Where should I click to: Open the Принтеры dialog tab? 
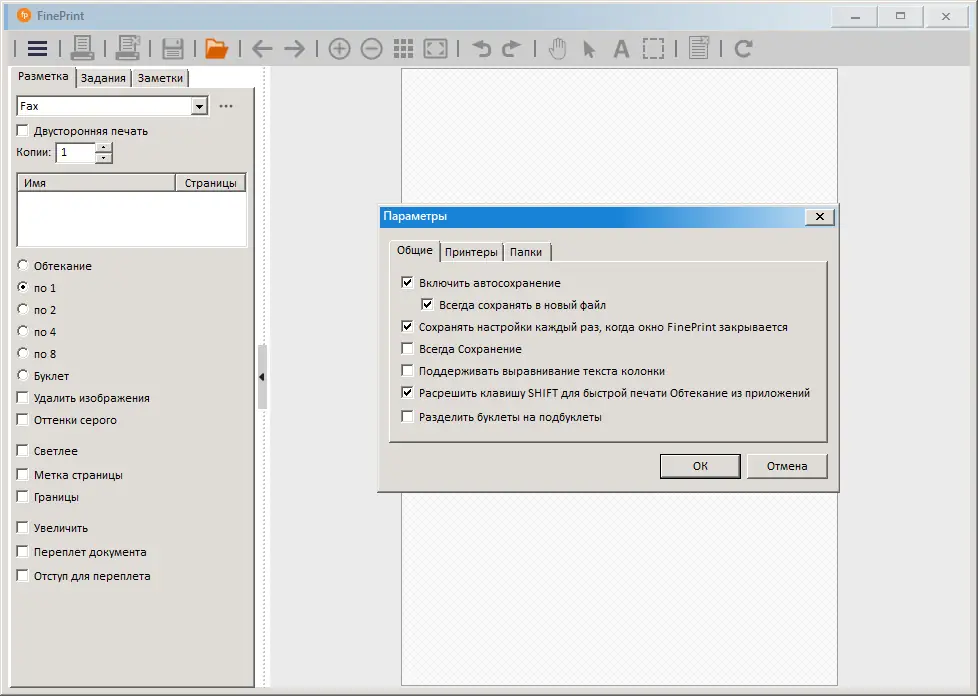471,252
